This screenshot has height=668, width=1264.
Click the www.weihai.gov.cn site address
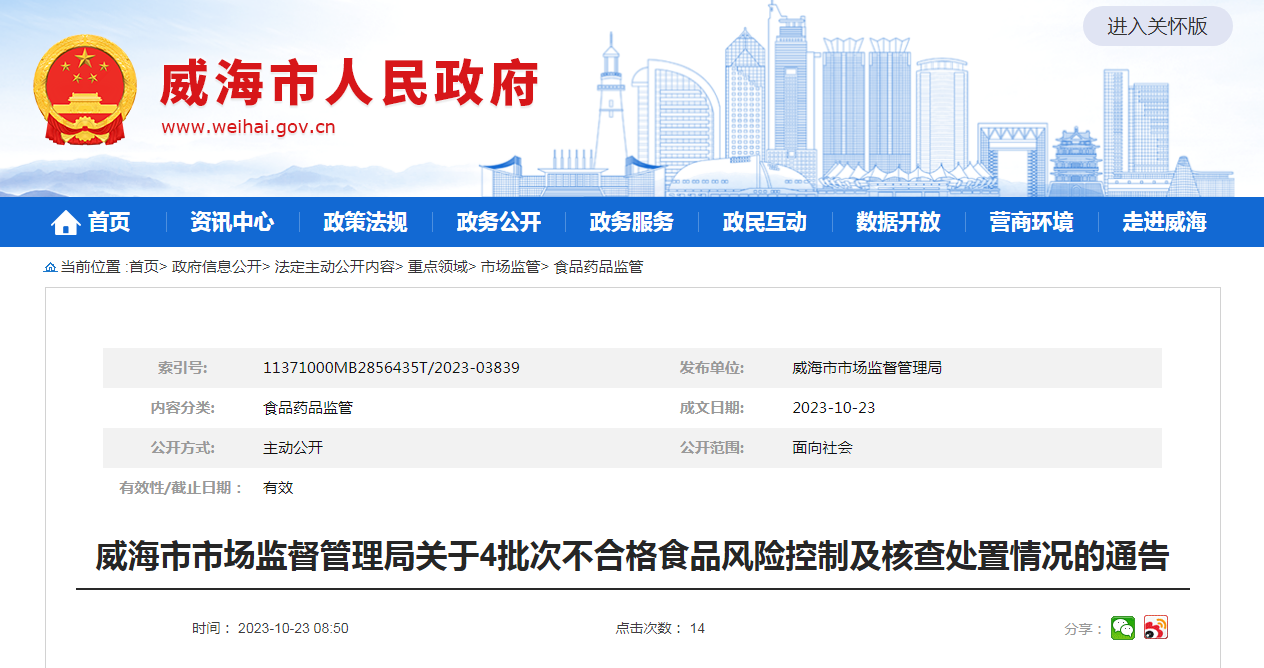(x=248, y=127)
